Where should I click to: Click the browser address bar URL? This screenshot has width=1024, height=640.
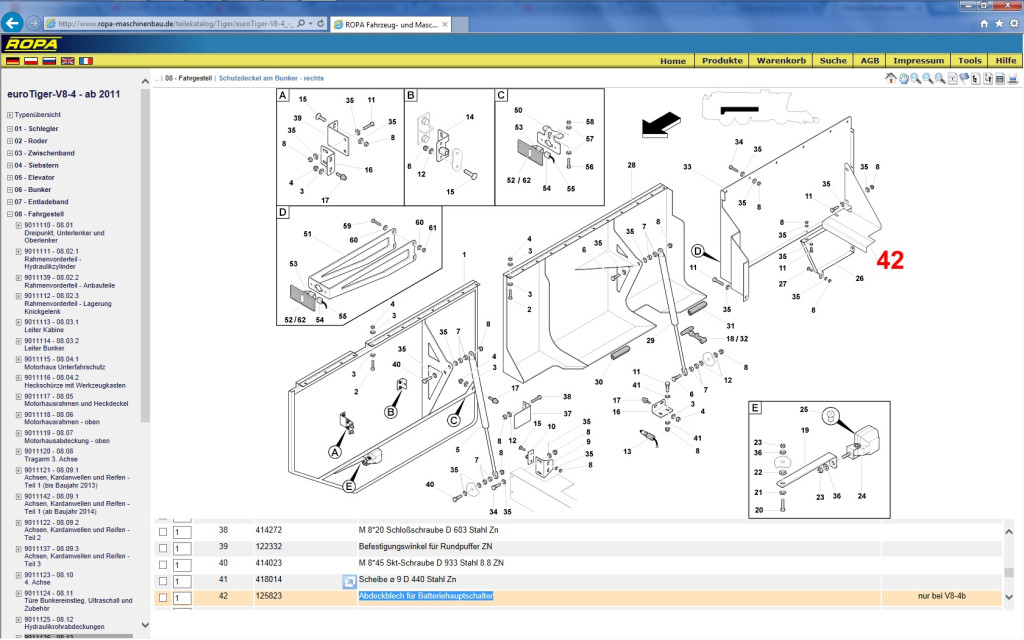[x=175, y=24]
